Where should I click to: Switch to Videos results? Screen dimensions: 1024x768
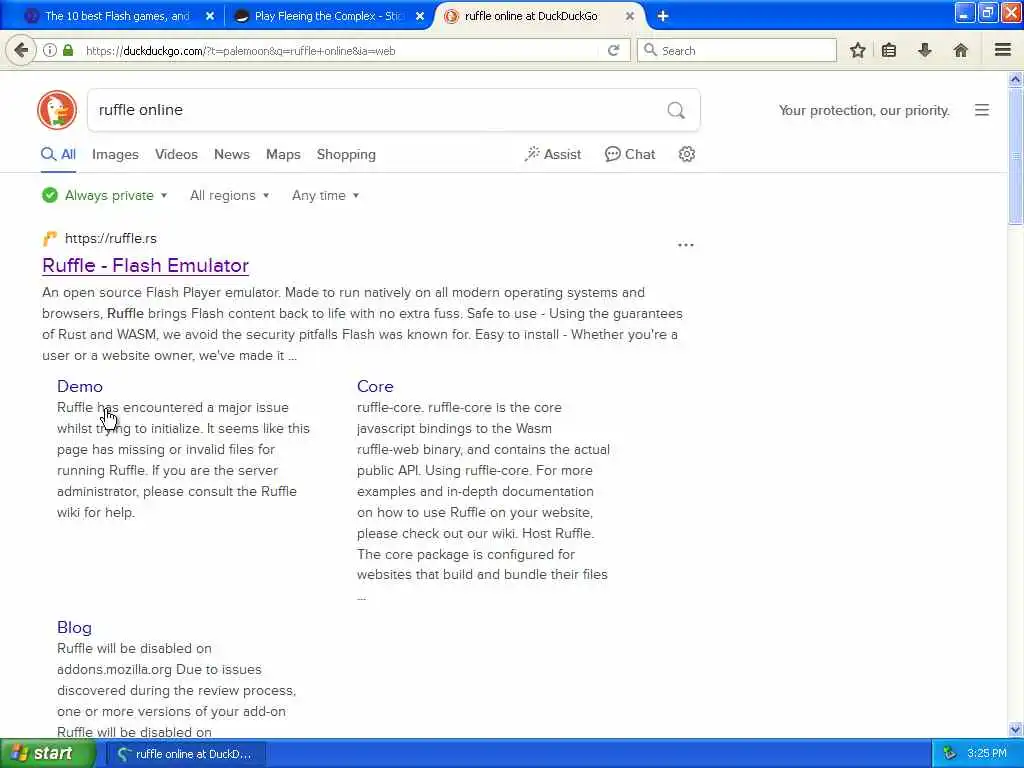176,154
